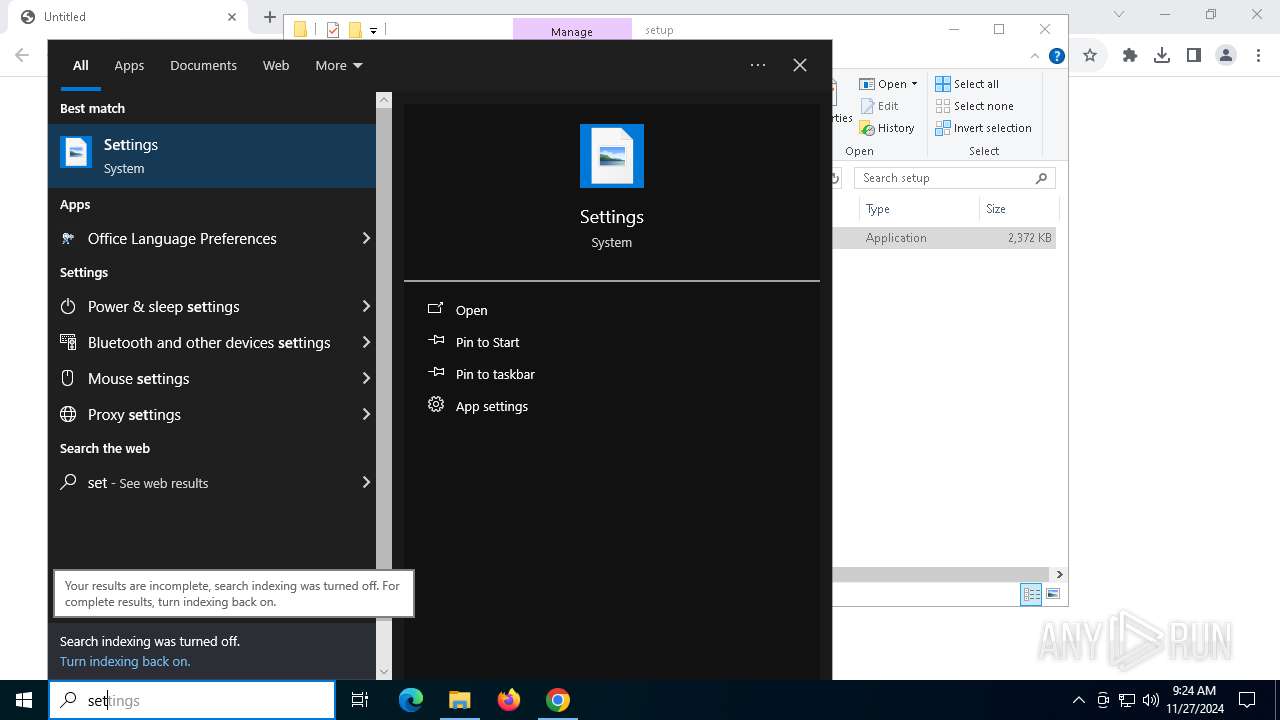This screenshot has width=1280, height=720.
Task: Expand Mouse settings result arrow
Action: [366, 378]
